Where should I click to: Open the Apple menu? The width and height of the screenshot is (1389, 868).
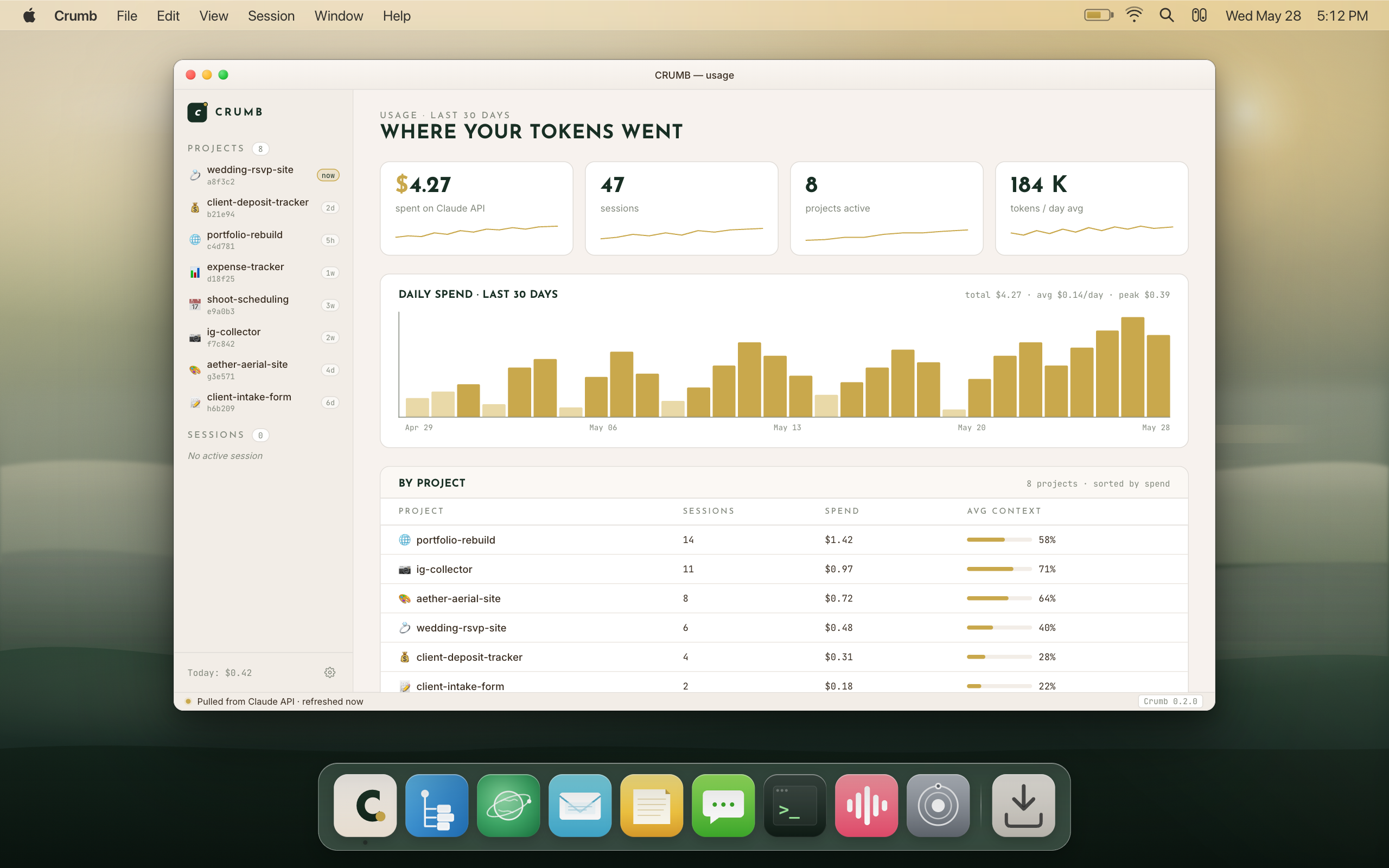pyautogui.click(x=29, y=16)
